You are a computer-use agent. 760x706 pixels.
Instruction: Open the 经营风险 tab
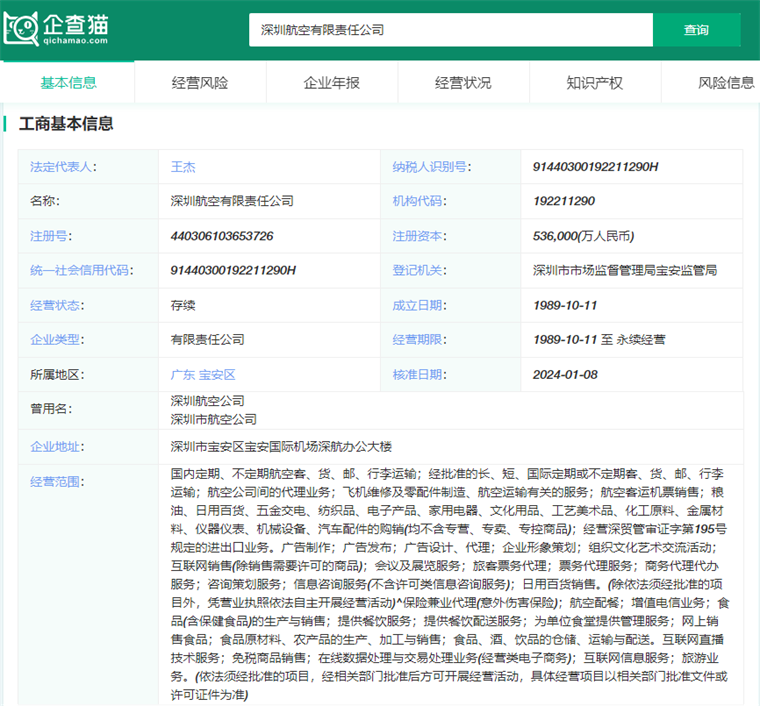pyautogui.click(x=200, y=83)
